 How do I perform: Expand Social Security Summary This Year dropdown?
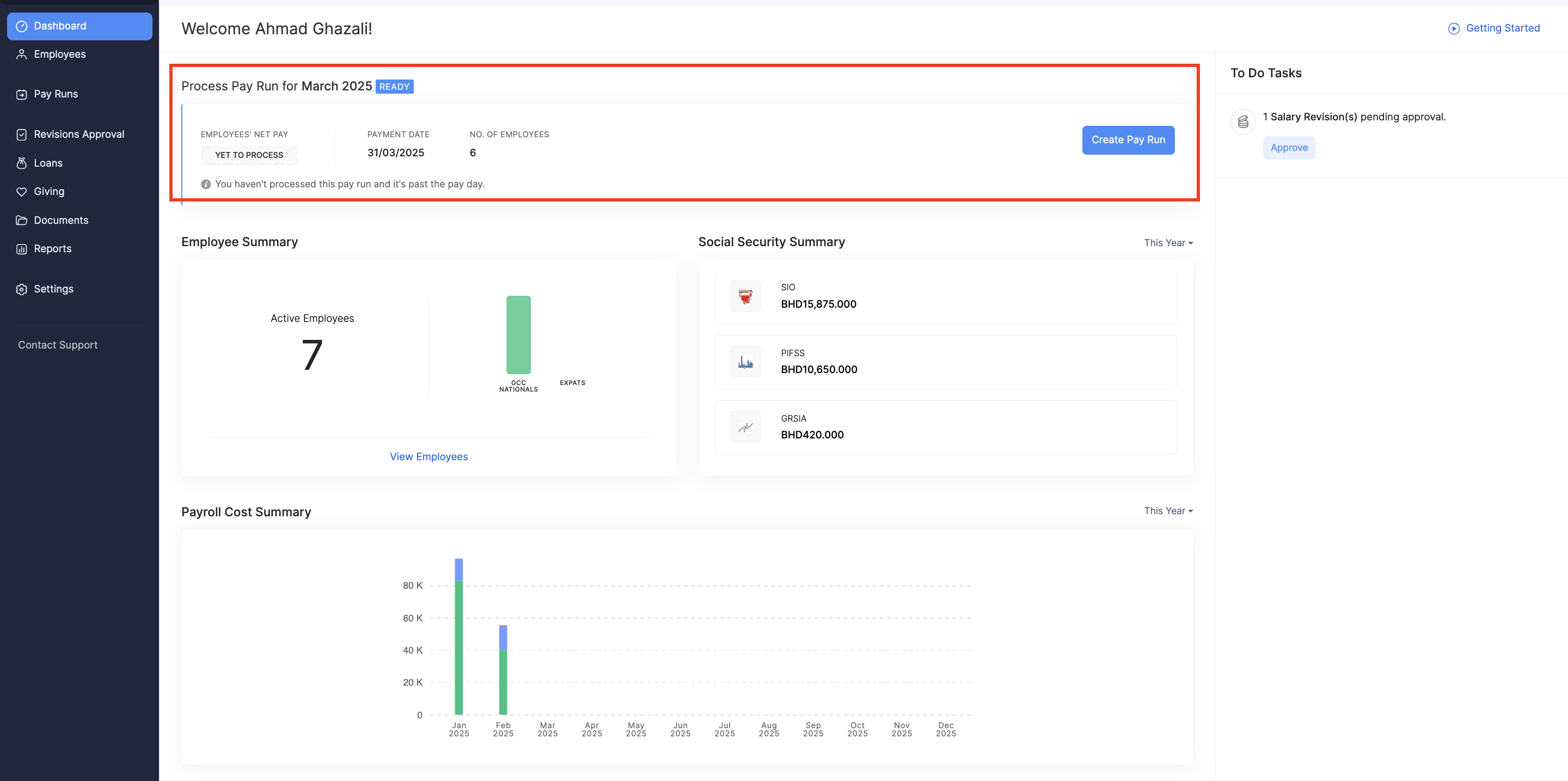(x=1167, y=243)
